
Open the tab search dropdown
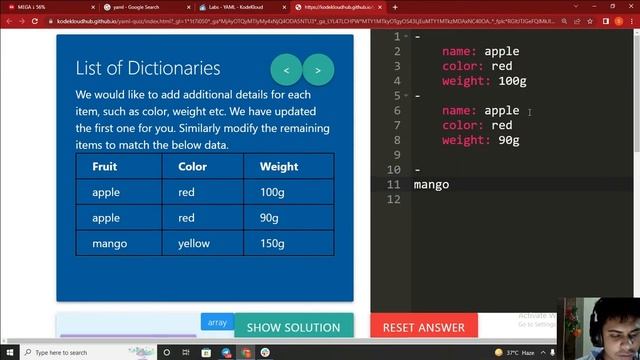tap(576, 7)
